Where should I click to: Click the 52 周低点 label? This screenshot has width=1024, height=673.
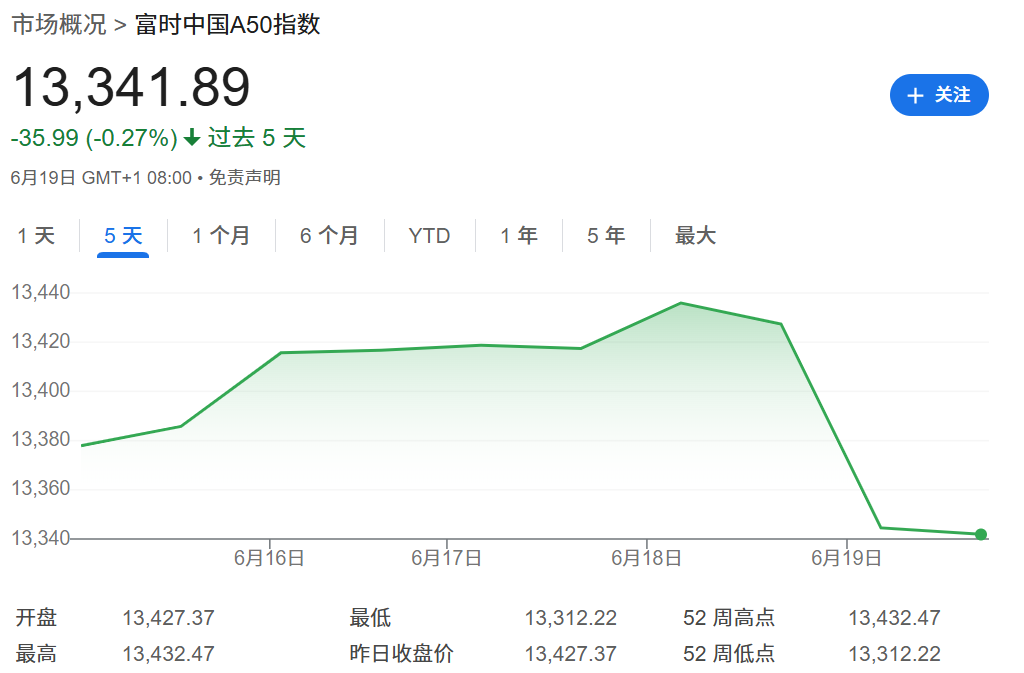coord(729,653)
